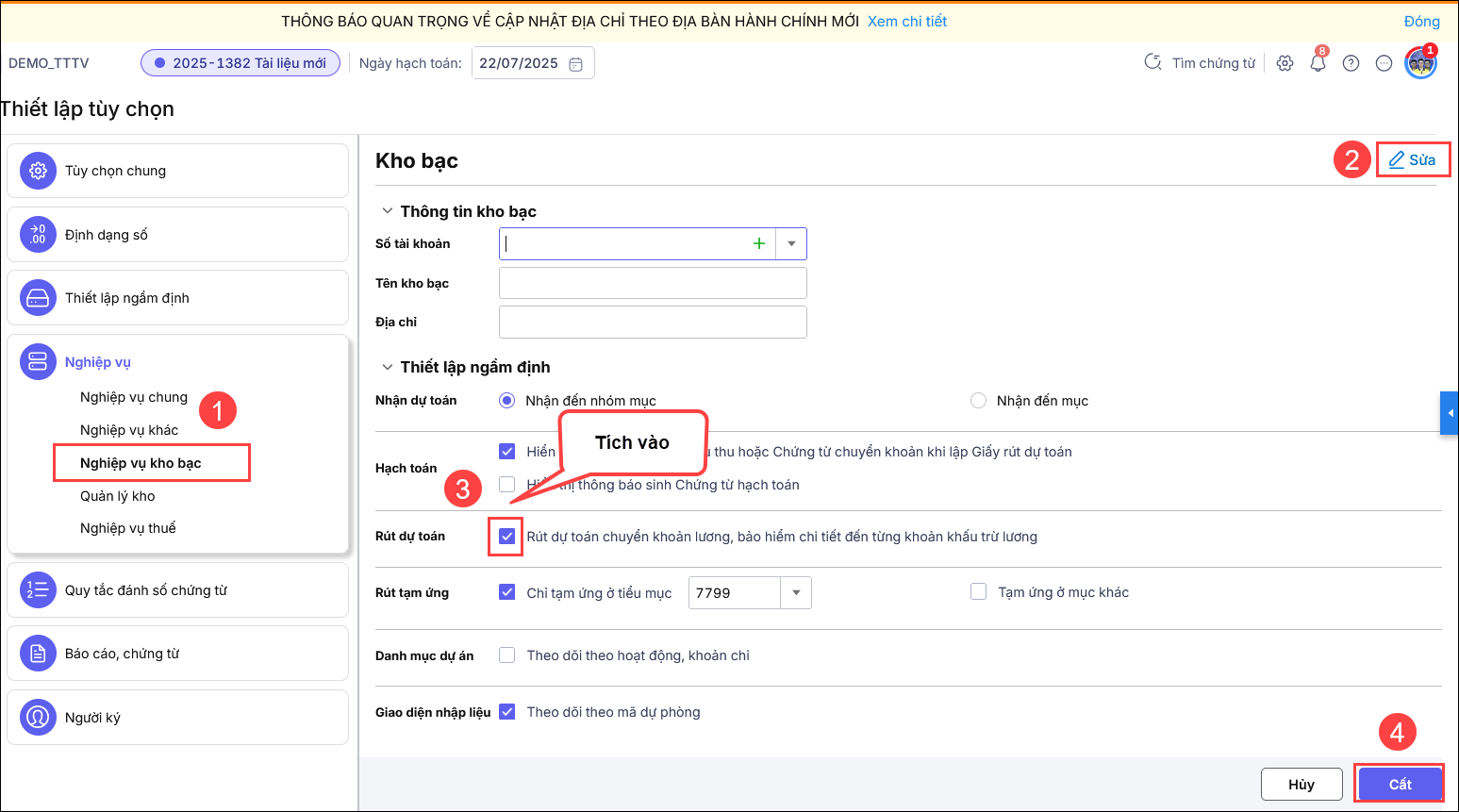This screenshot has width=1459, height=812.
Task: Click the Tên kho bạc input field
Action: pos(653,283)
